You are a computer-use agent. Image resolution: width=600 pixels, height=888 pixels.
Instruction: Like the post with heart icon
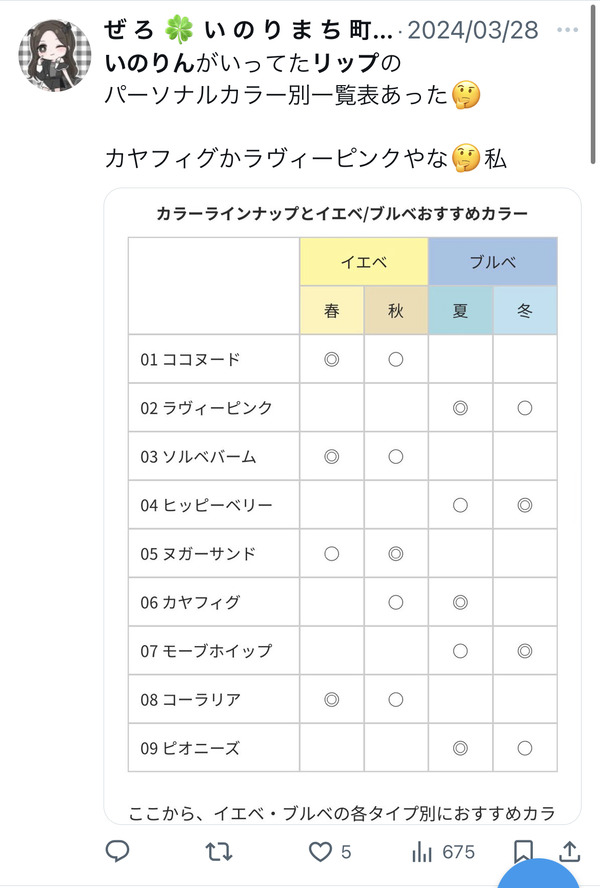pyautogui.click(x=320, y=851)
